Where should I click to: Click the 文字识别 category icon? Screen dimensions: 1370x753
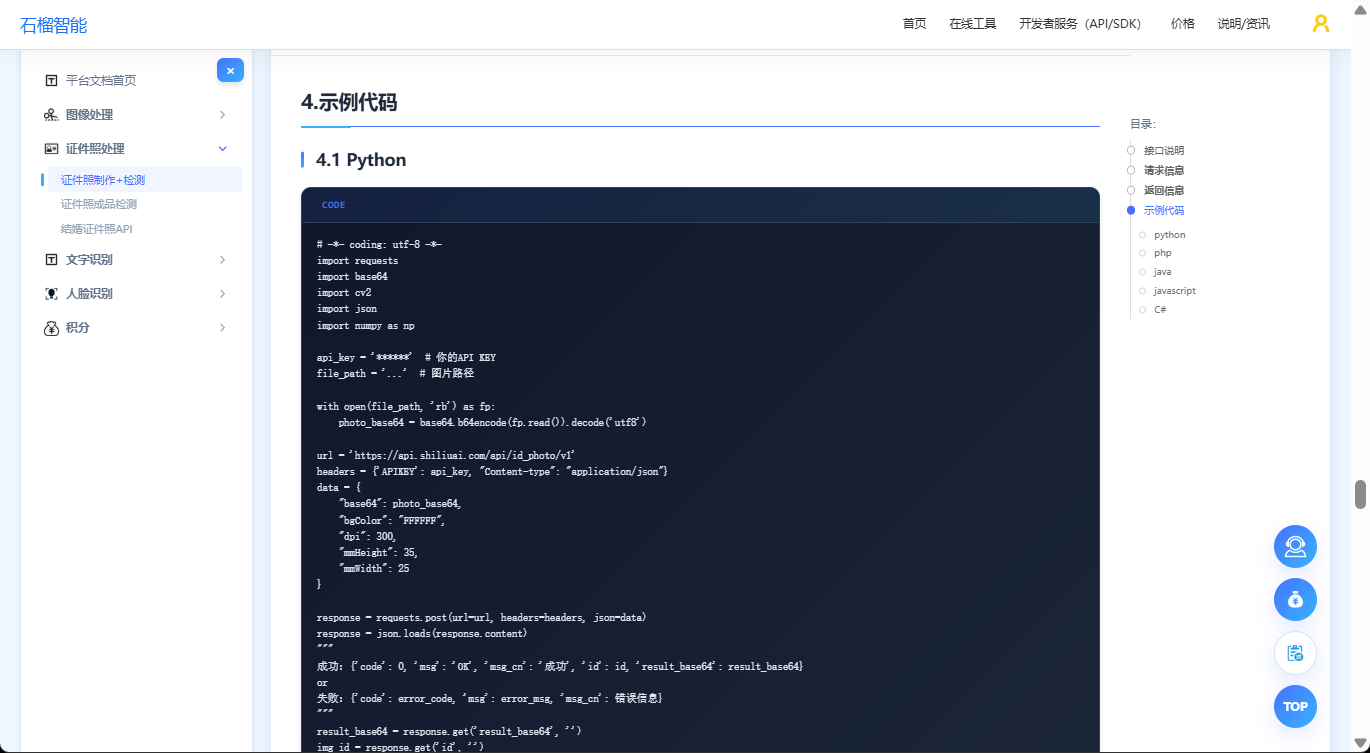51,259
